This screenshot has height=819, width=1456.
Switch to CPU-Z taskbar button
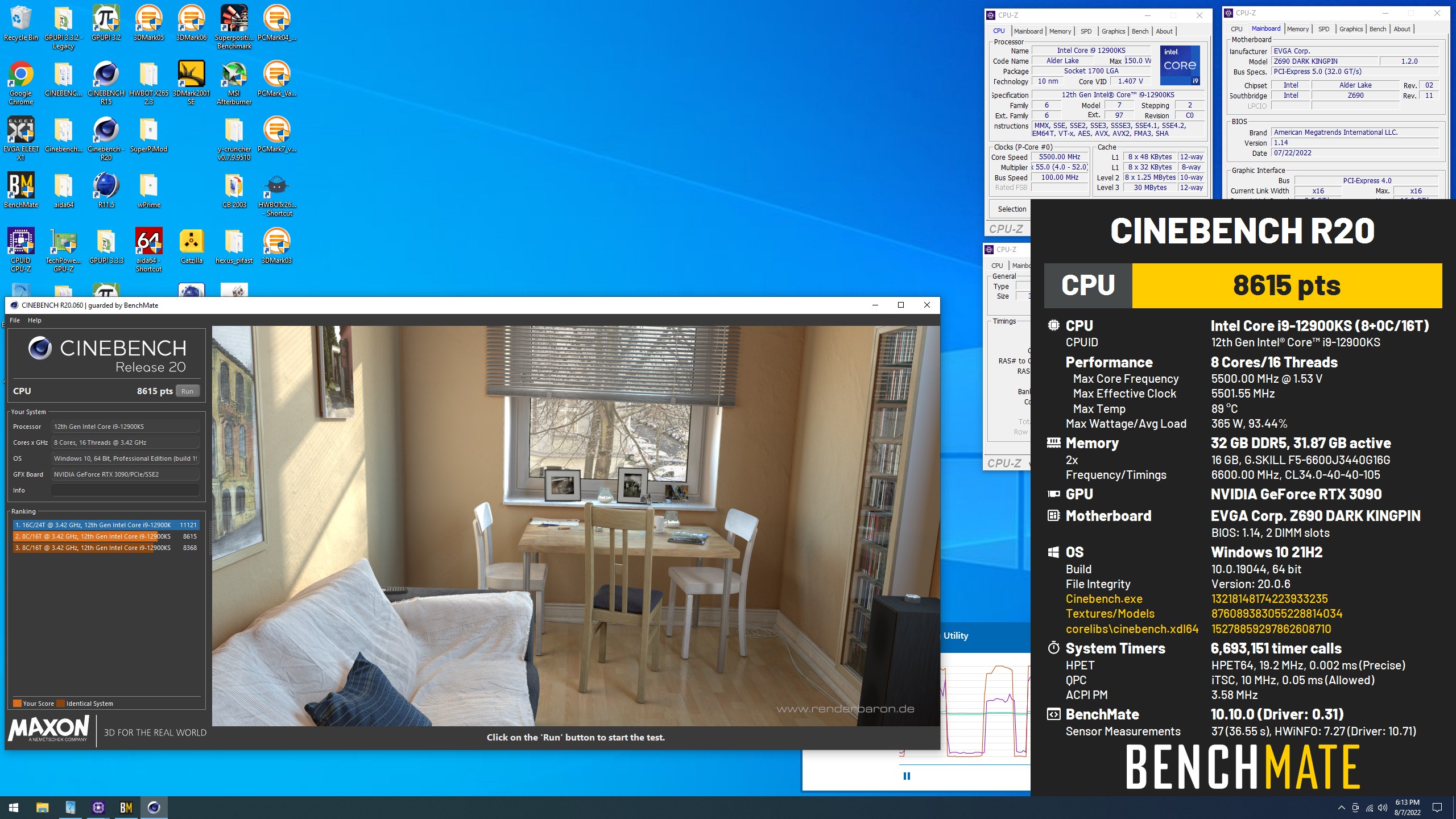(98, 808)
